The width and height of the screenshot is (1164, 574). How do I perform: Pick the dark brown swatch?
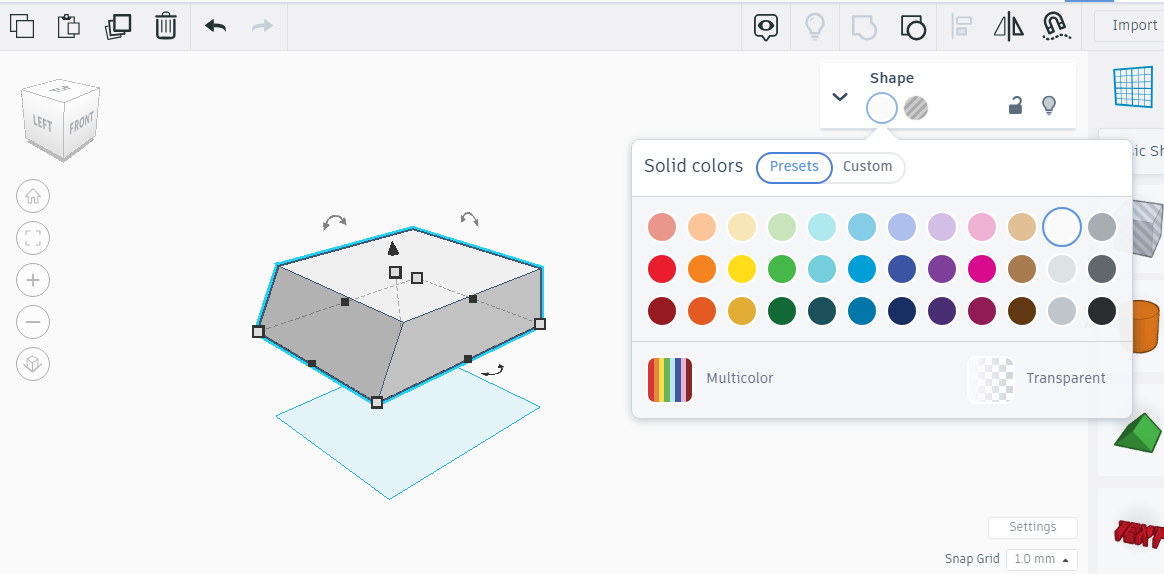click(x=1022, y=311)
